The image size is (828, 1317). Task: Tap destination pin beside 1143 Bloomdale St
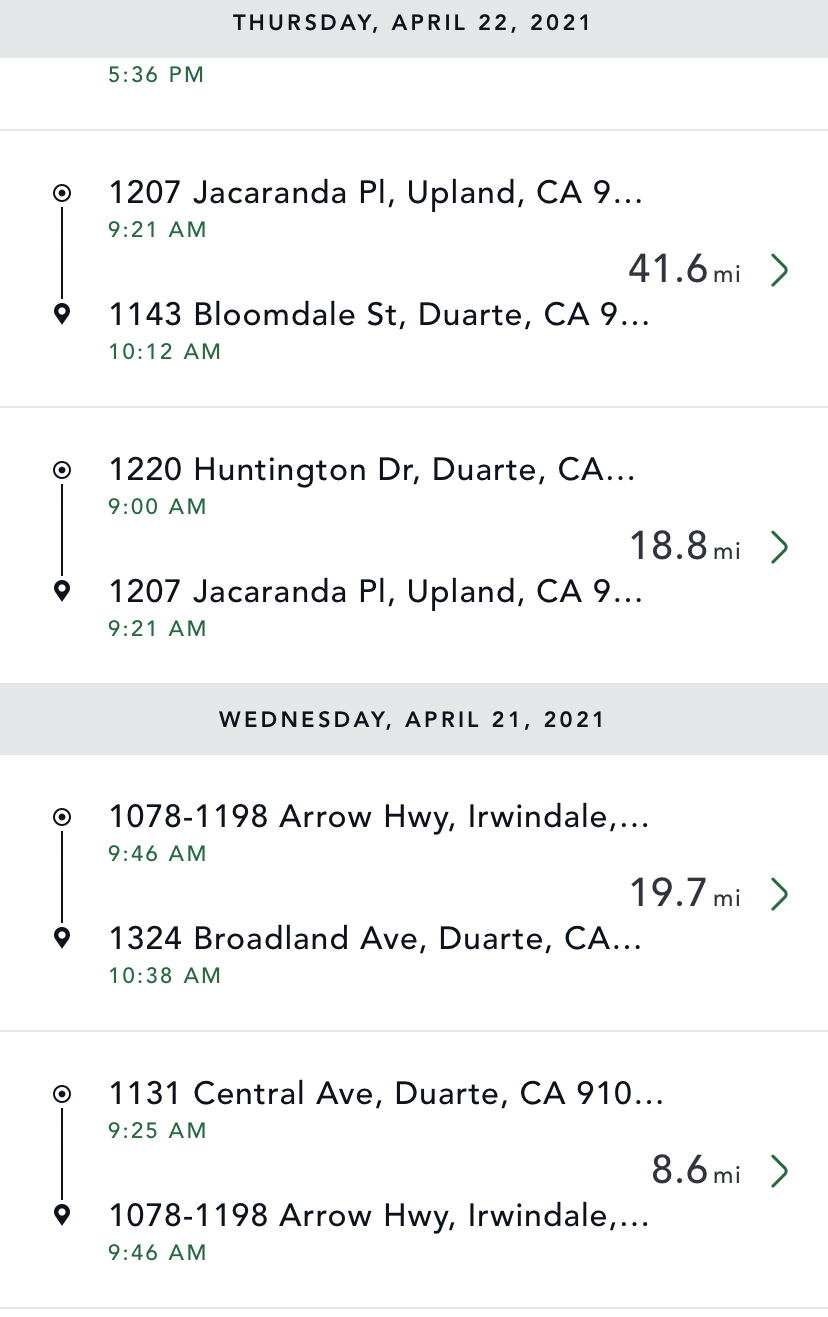pos(62,315)
